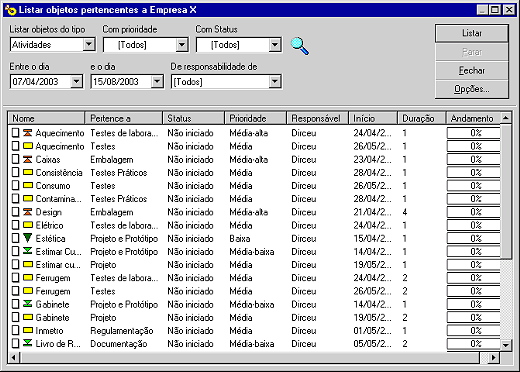The height and width of the screenshot is (372, 520).
Task: Click the 0% progress bar for Design
Action: [x=473, y=212]
